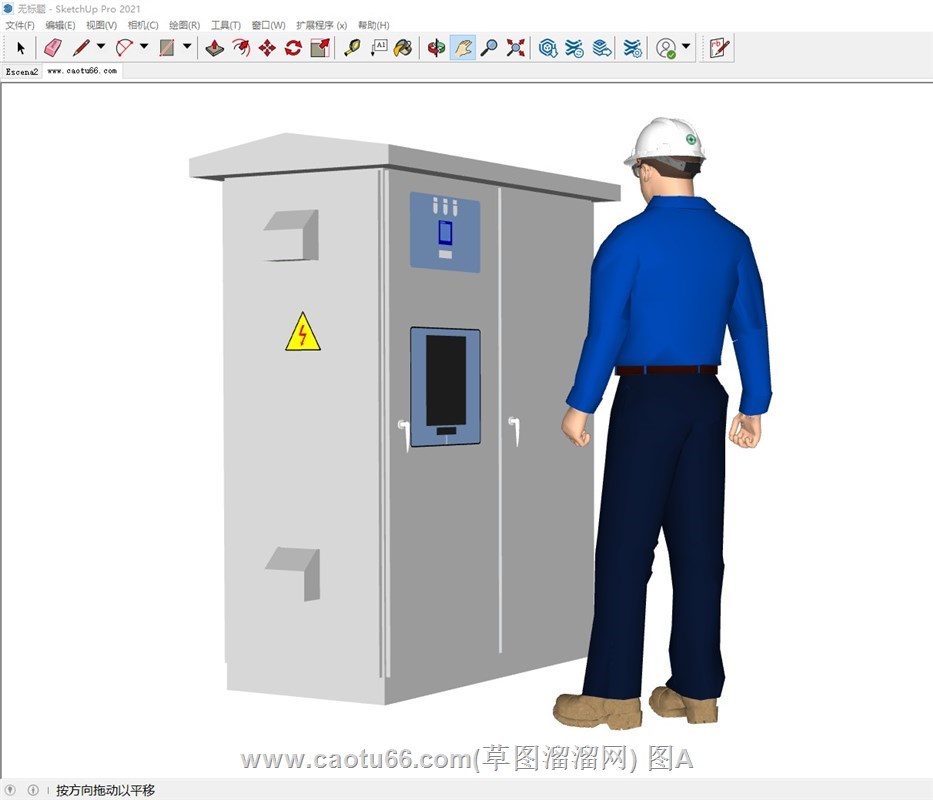Activate the Push/Pull tool
The height and width of the screenshot is (800, 933).
coord(215,48)
